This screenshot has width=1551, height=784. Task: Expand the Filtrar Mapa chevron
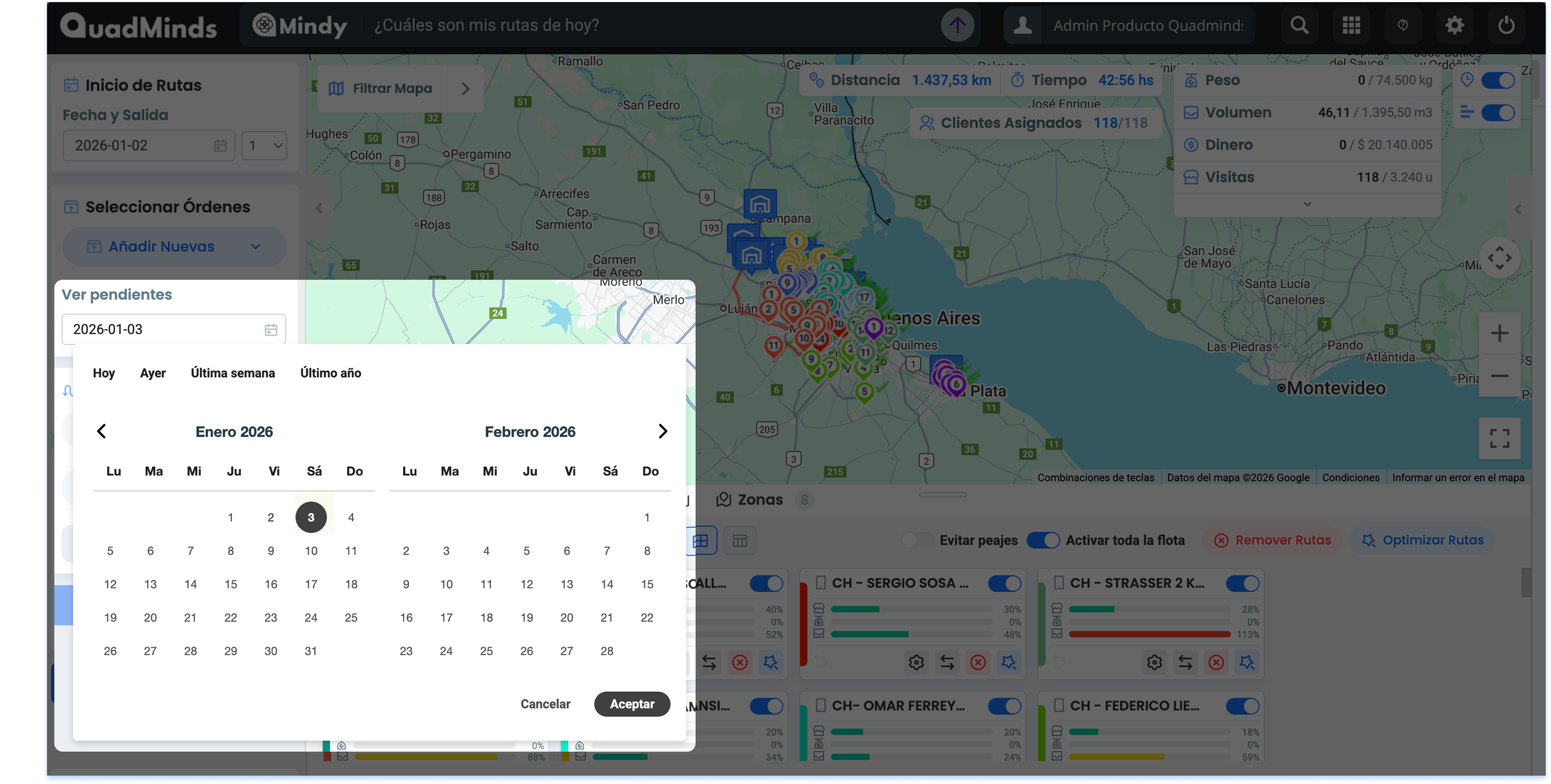tap(465, 89)
